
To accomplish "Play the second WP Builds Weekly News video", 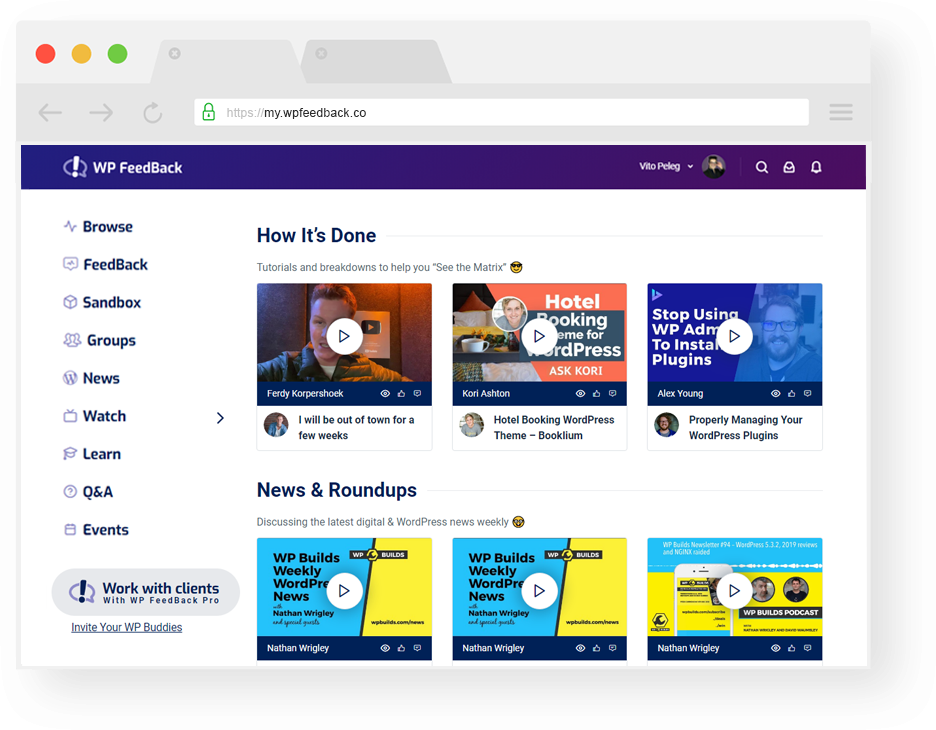I will [x=539, y=591].
